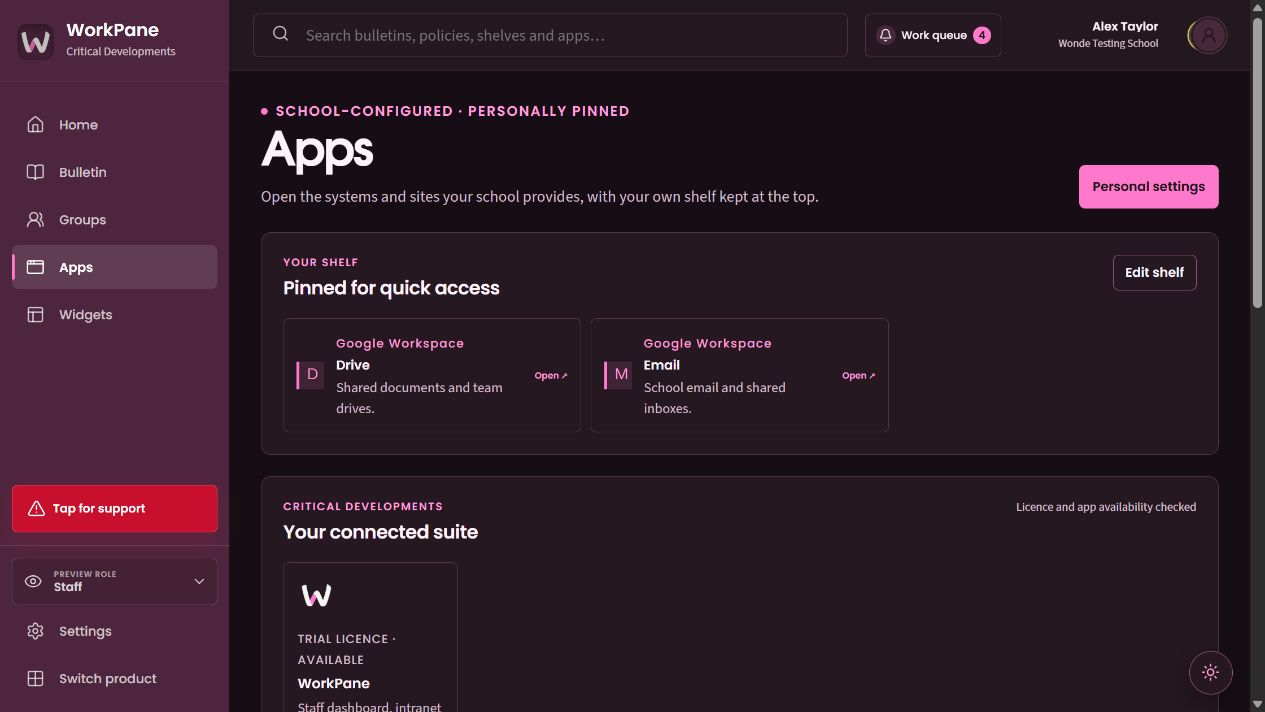Click 'Pinned for quick access' heading

coord(391,288)
